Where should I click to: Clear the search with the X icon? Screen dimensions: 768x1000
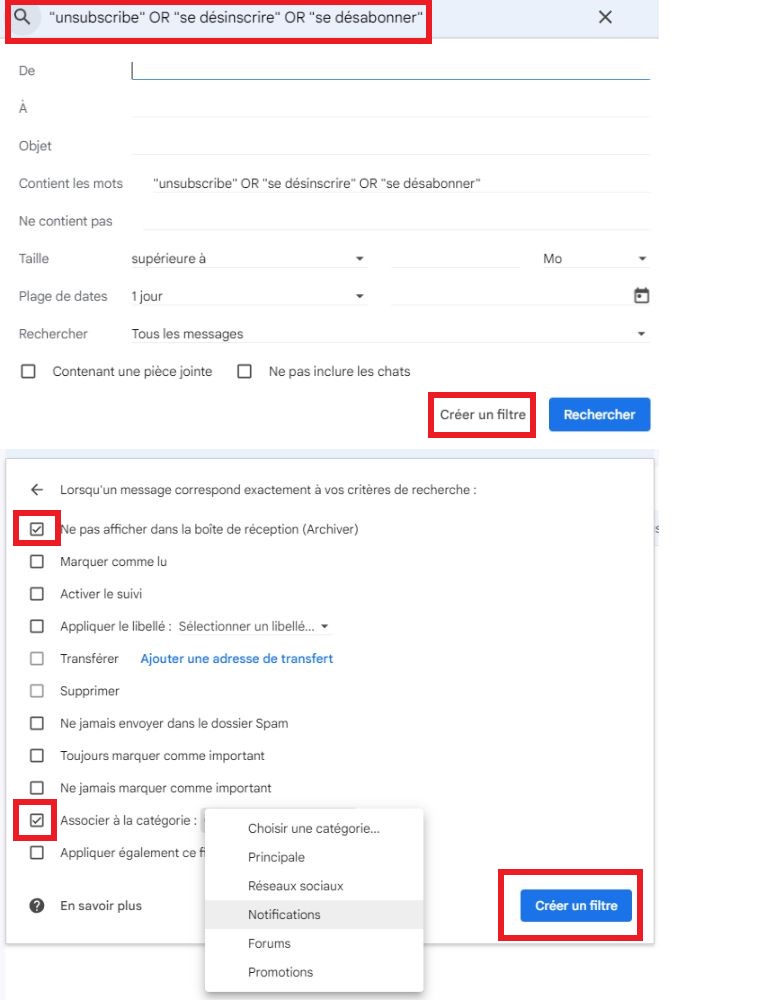pos(605,17)
